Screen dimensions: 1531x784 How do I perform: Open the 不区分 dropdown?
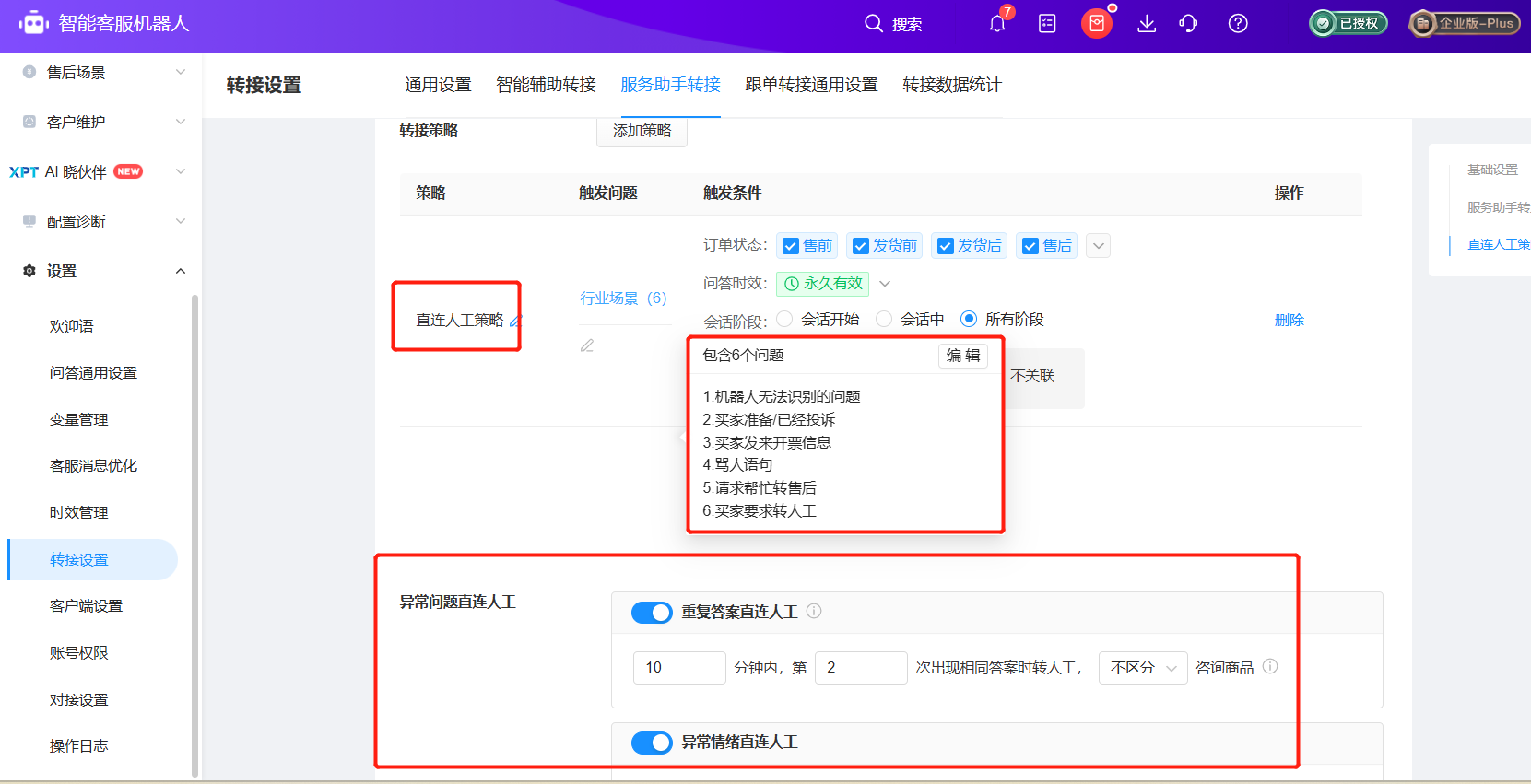(x=1143, y=668)
